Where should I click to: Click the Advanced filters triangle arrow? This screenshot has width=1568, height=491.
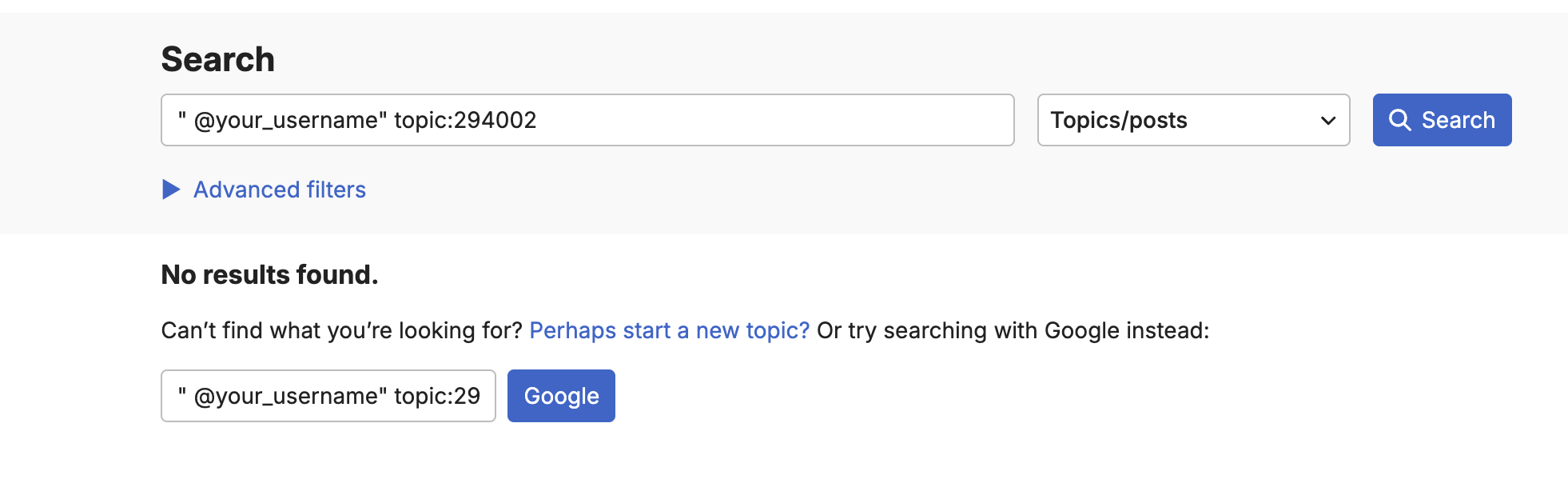click(171, 190)
